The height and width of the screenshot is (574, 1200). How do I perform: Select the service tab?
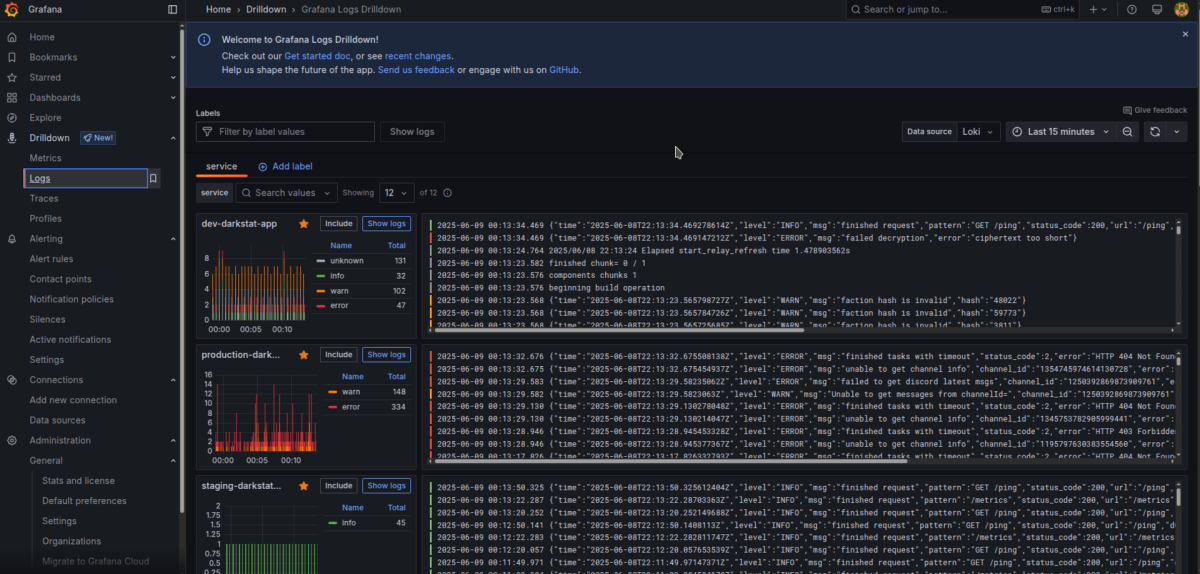221,167
